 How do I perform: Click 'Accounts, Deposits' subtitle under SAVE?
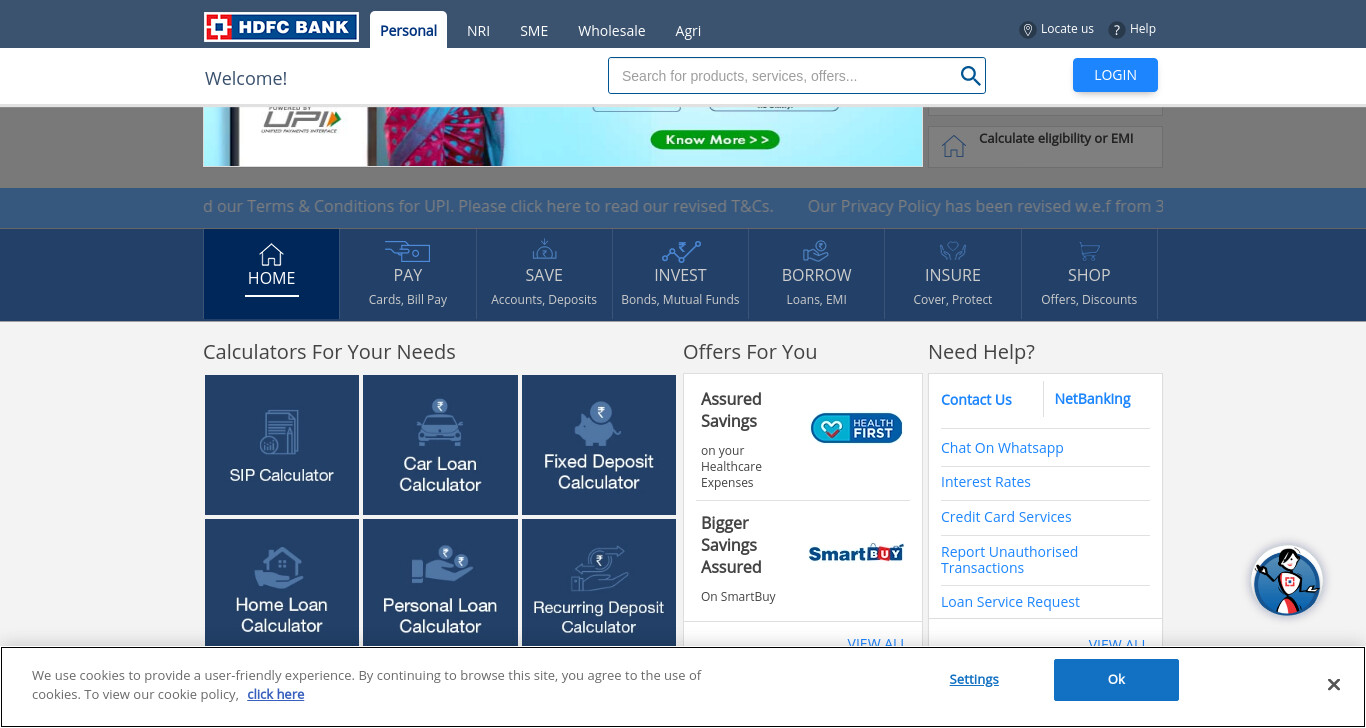[x=544, y=300]
